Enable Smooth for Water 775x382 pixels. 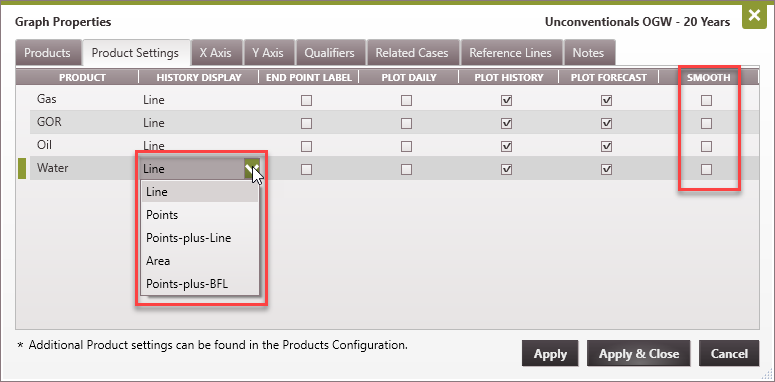(707, 170)
